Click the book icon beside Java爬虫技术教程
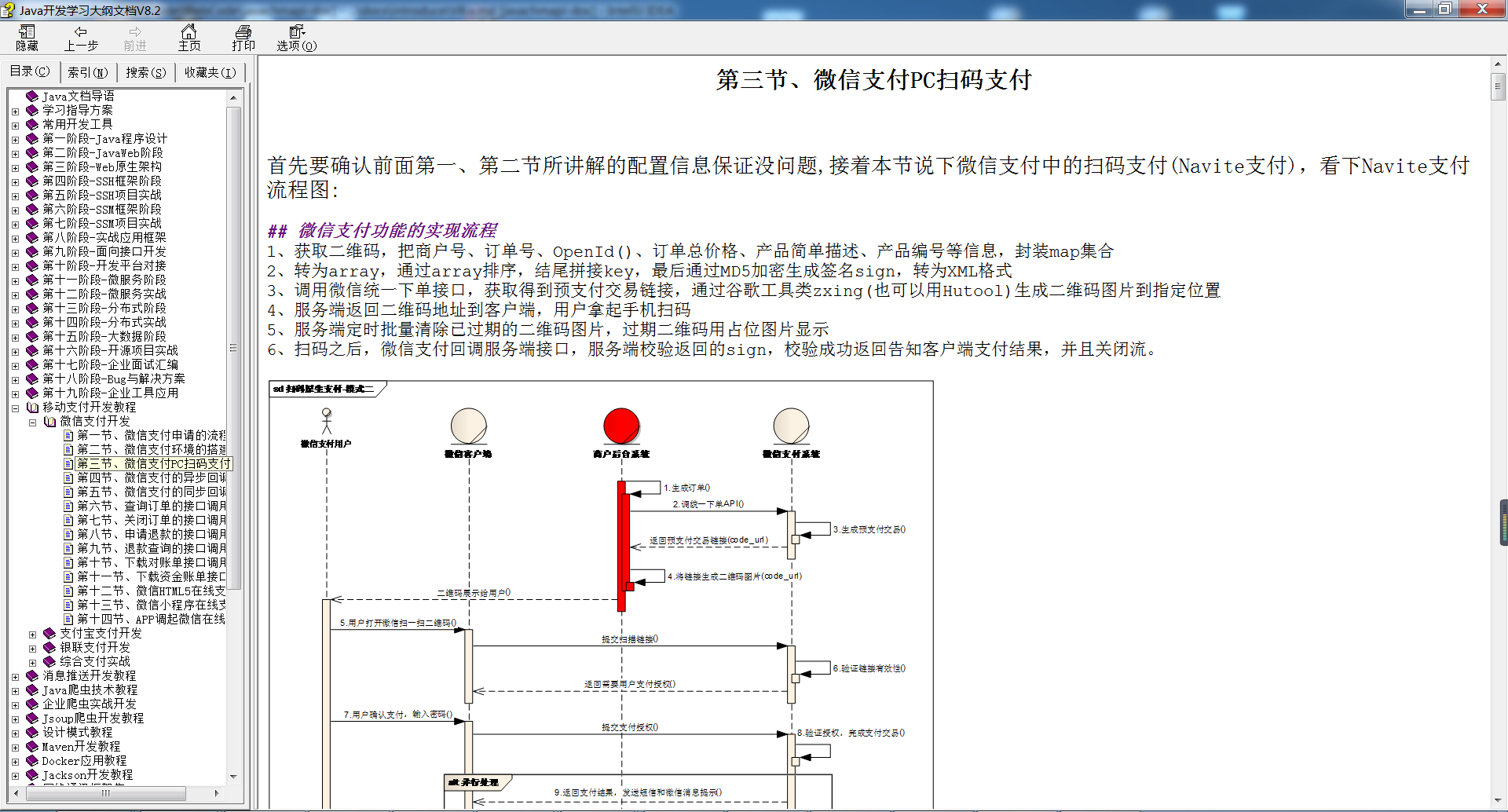This screenshot has width=1508, height=812. tap(32, 690)
